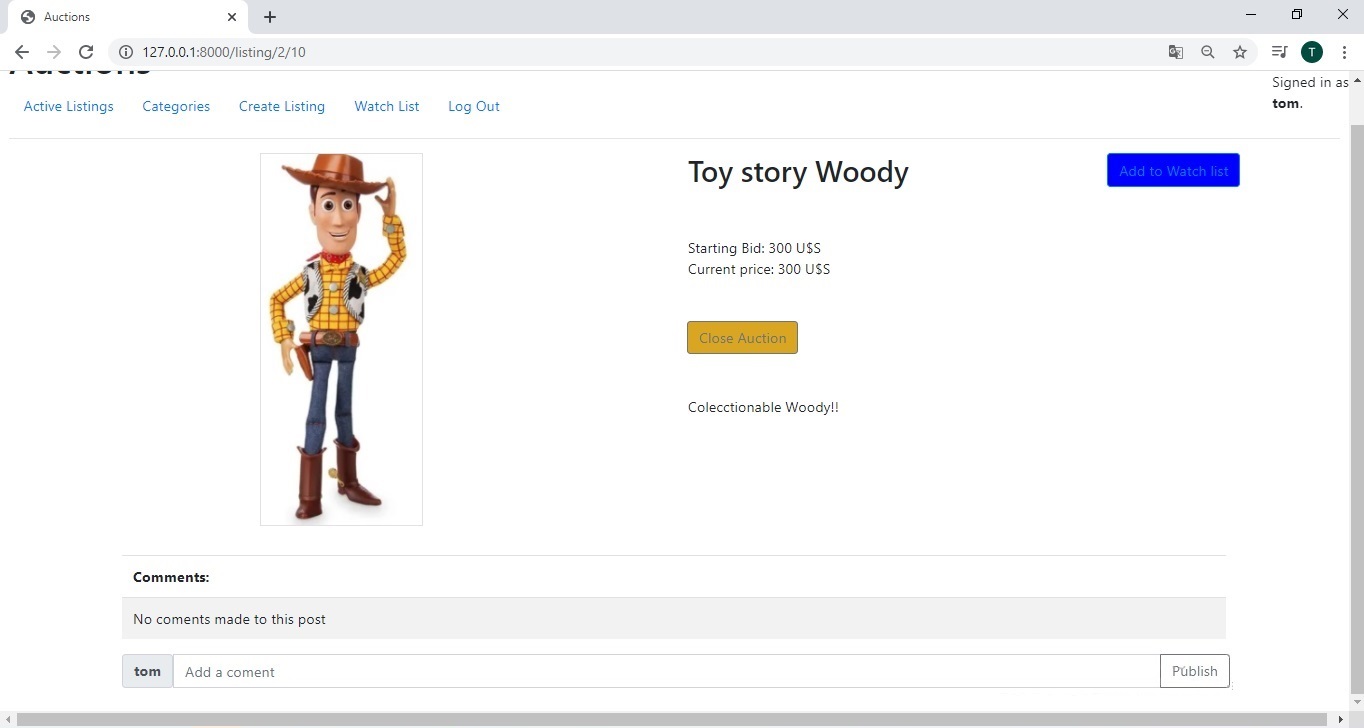Click the browser back arrow

tap(22, 52)
